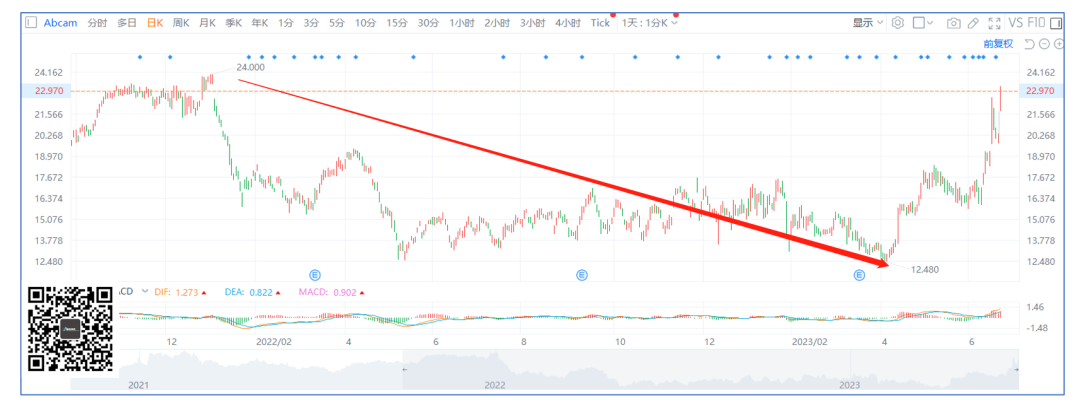Select the drawing pencil tool
Screen dimensions: 1080x405
coord(973,23)
